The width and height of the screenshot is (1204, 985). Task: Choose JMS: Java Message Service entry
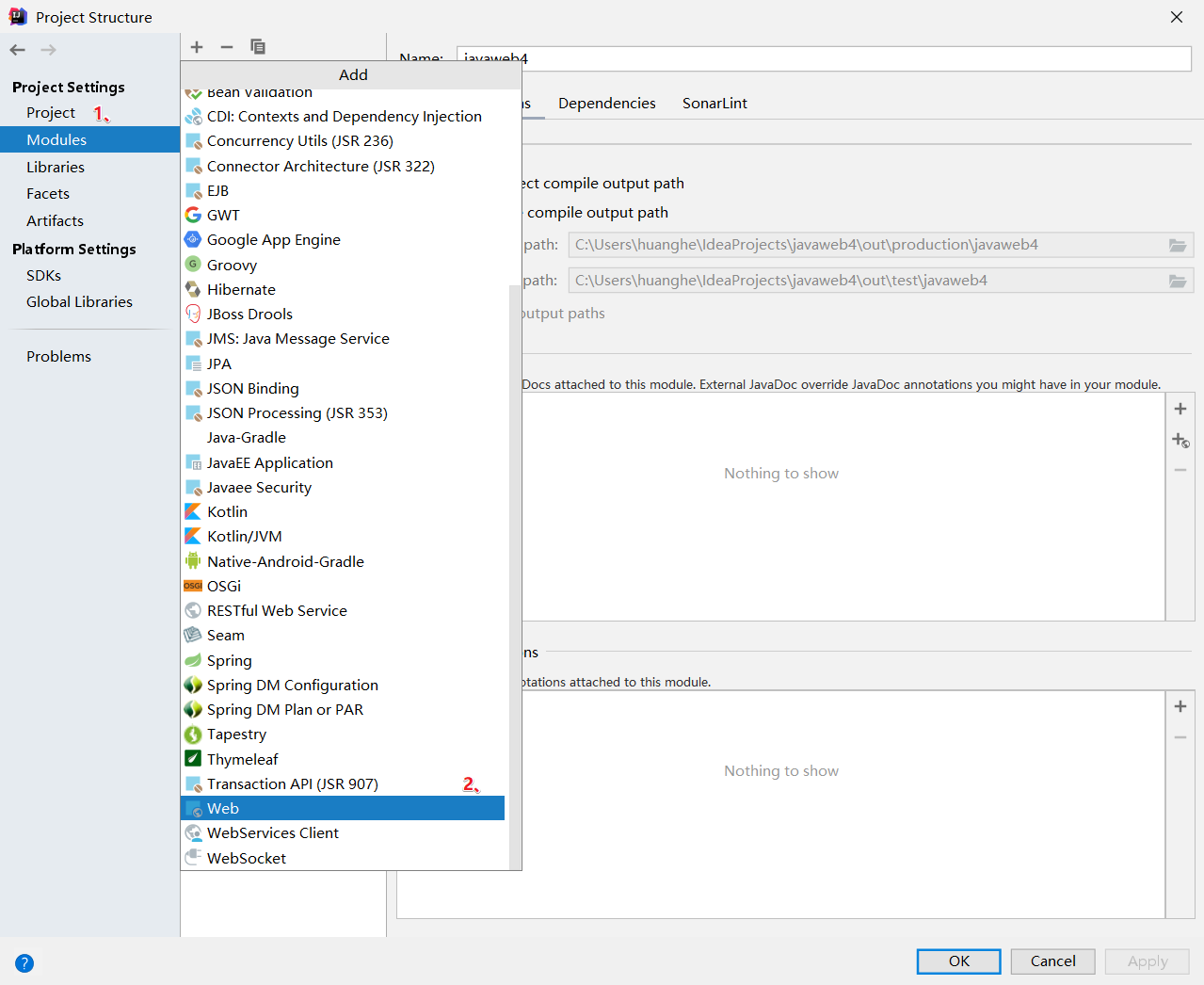(x=343, y=338)
